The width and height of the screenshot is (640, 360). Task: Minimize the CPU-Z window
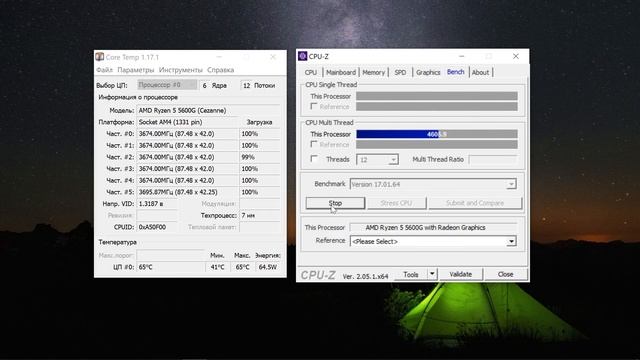pyautogui.click(x=462, y=56)
